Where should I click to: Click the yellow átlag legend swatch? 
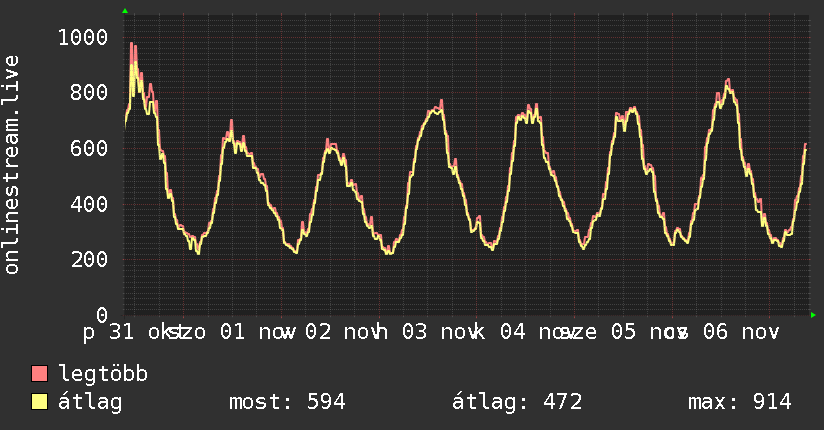pos(40,402)
